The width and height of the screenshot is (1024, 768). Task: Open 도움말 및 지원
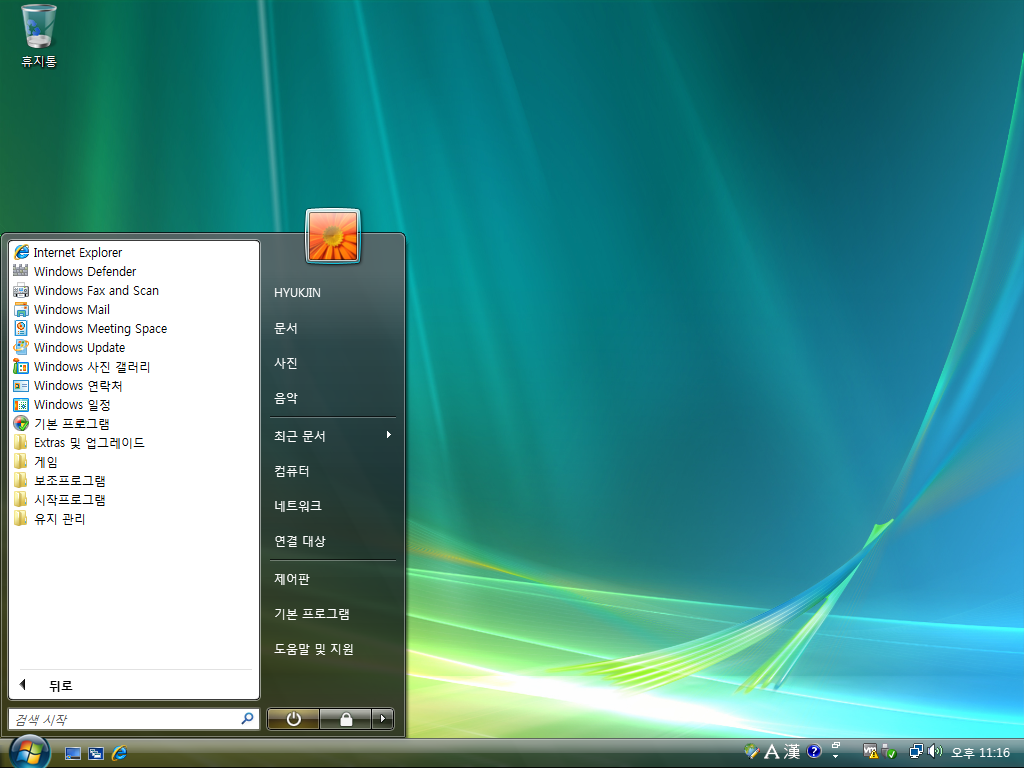coord(332,648)
